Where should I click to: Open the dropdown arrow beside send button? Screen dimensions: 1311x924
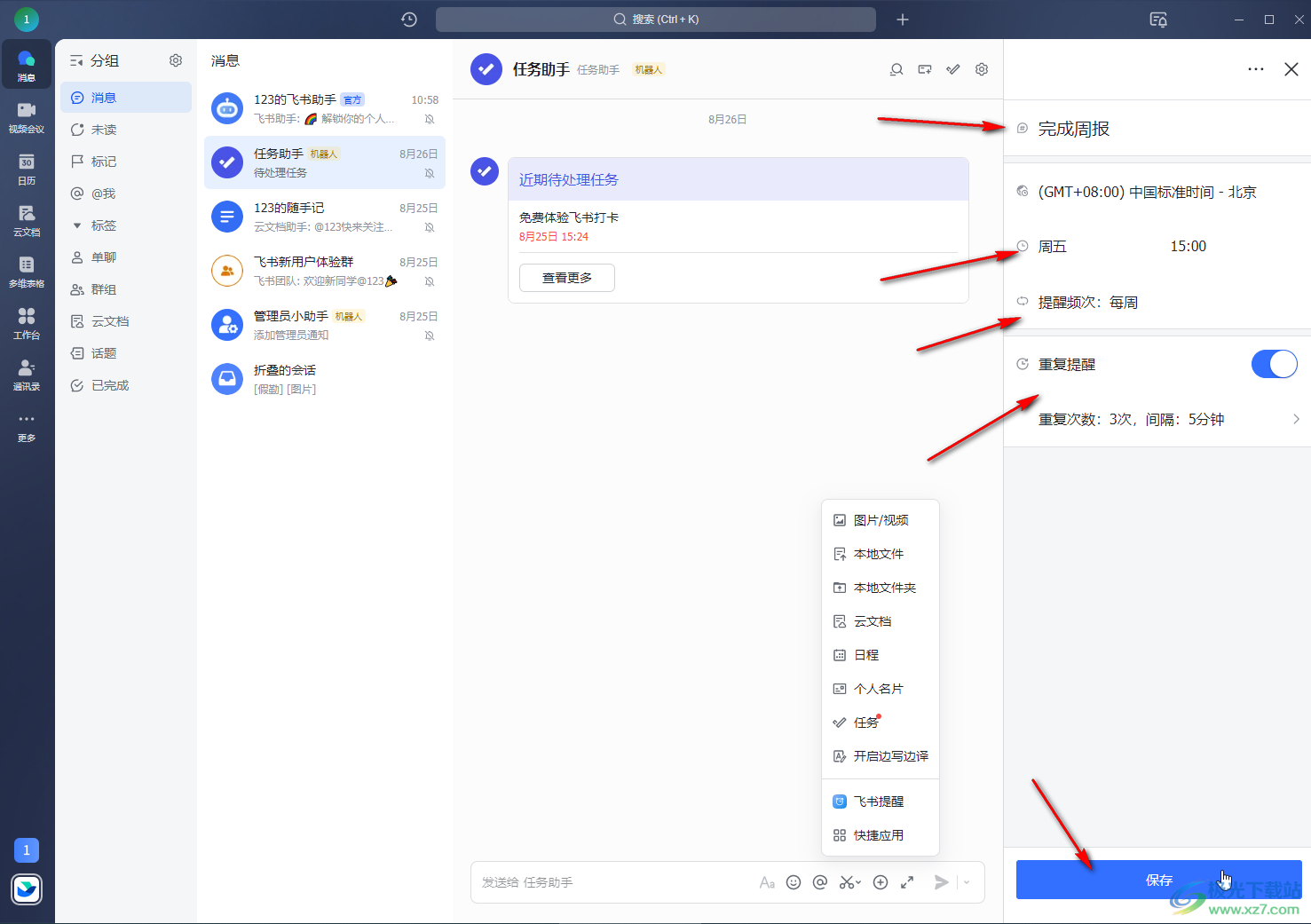(967, 882)
